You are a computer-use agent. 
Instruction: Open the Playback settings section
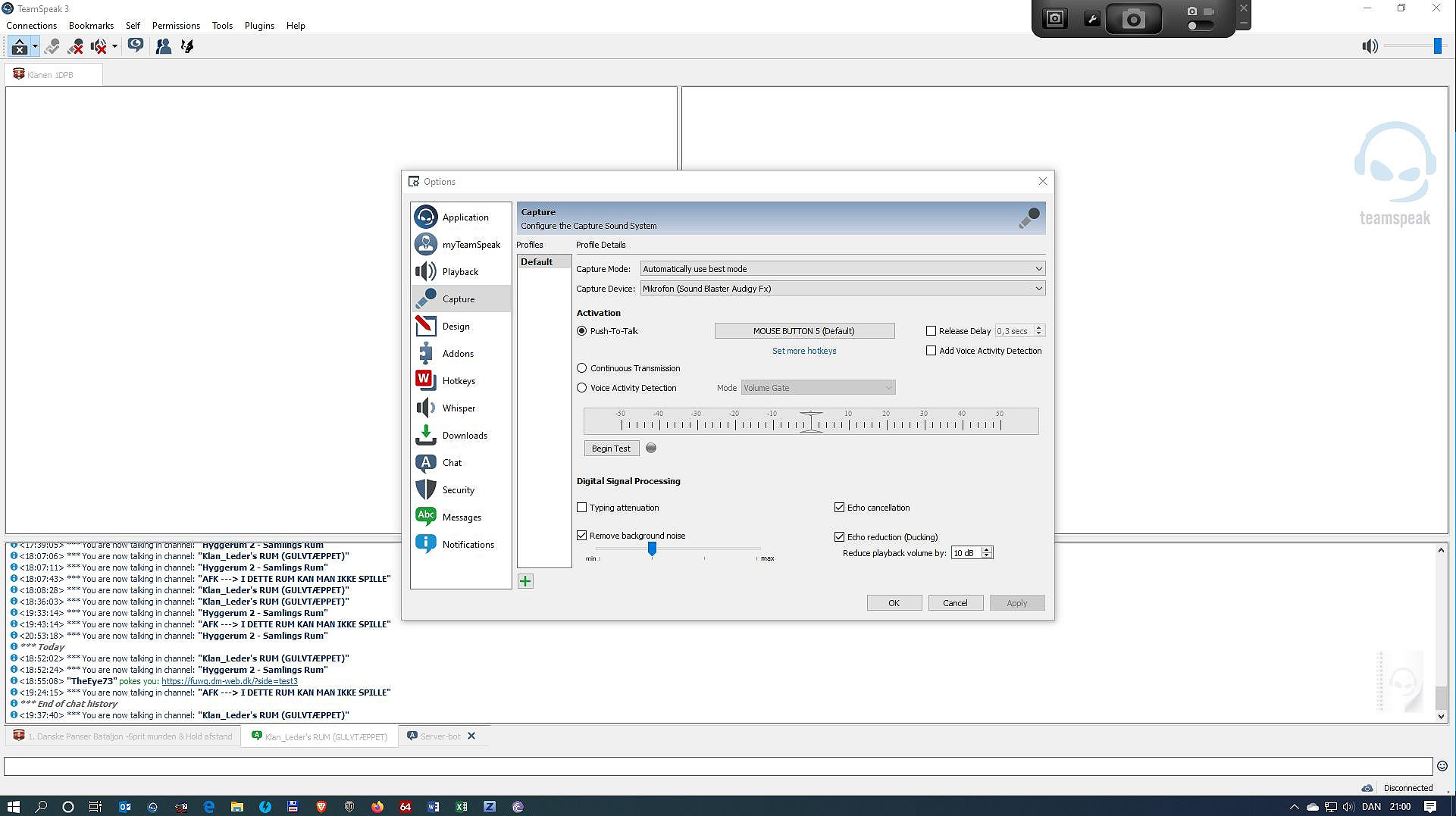[x=459, y=272]
